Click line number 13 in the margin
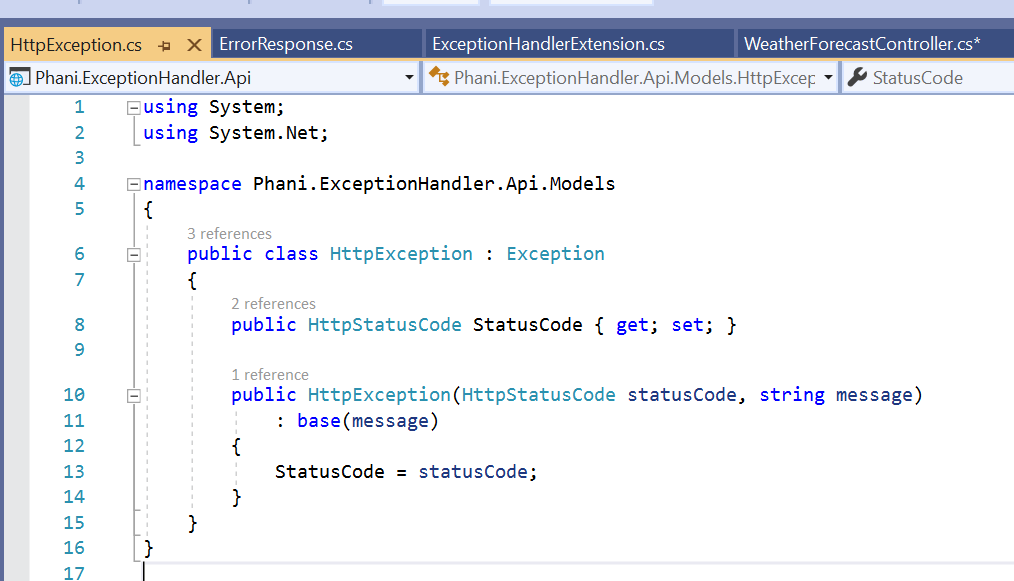Screen dimensions: 1014x581 click(74, 472)
